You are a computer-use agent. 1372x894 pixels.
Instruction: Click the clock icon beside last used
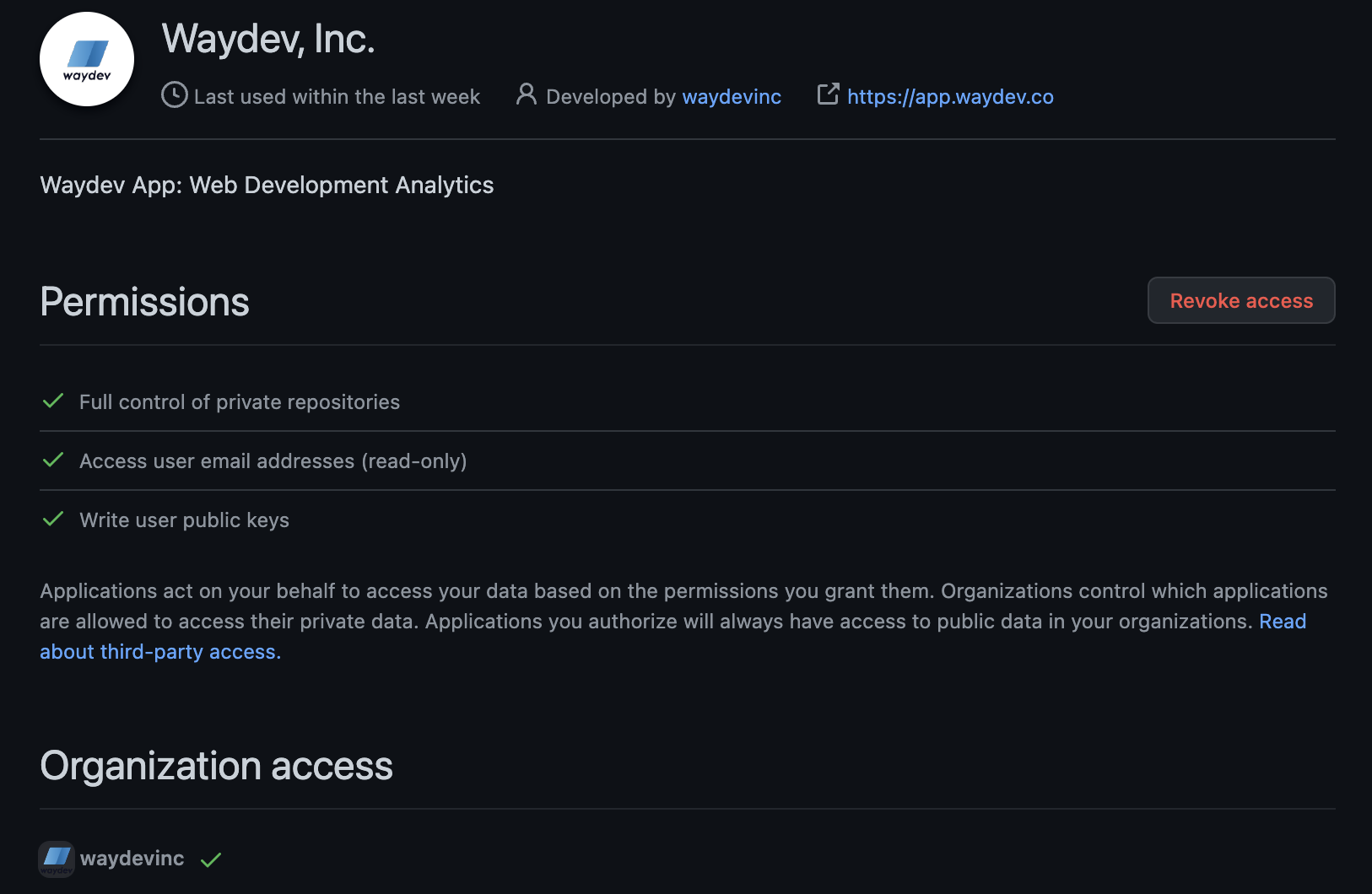(x=174, y=95)
